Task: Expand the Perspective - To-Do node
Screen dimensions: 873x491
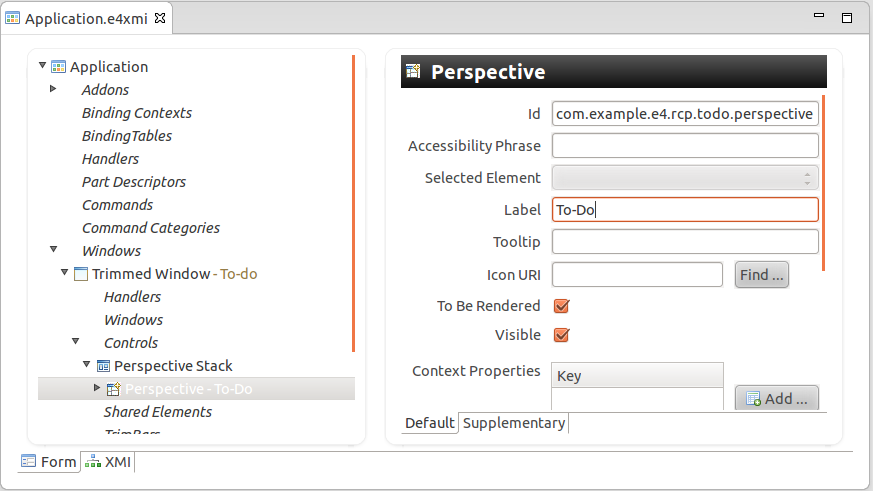Action: (x=97, y=388)
